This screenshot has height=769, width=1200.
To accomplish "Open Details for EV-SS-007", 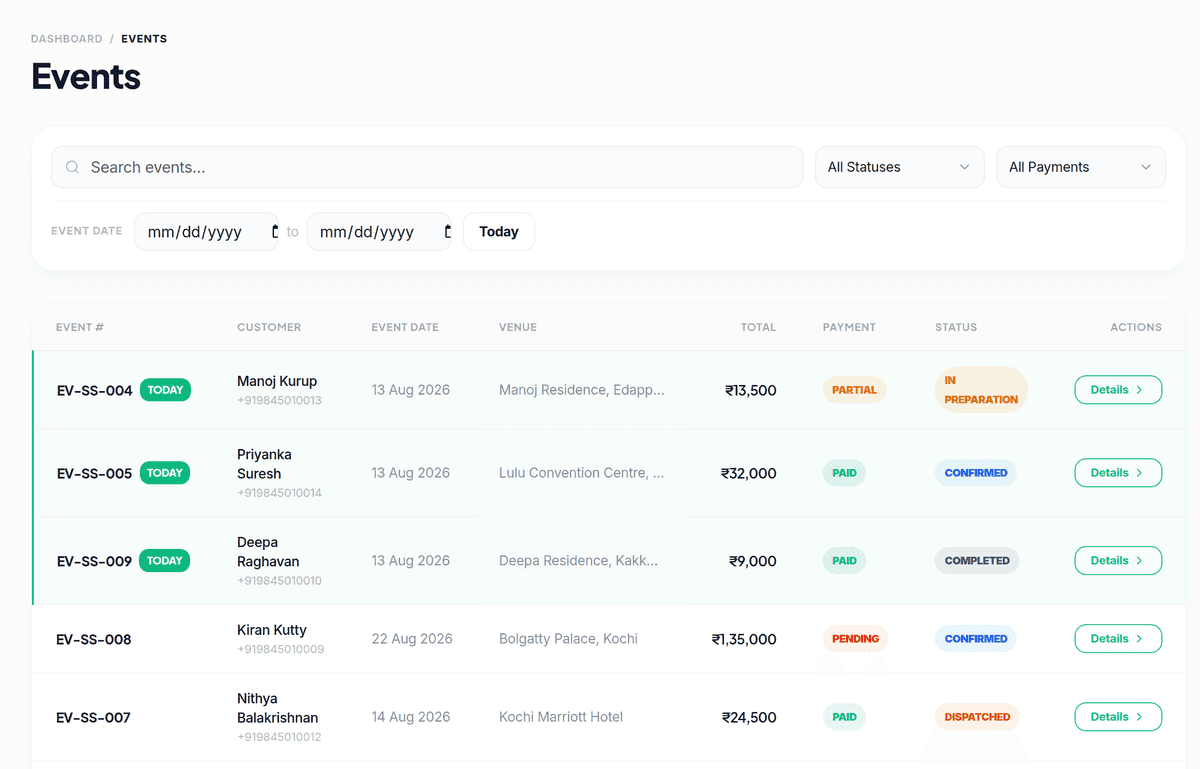I will click(1118, 717).
